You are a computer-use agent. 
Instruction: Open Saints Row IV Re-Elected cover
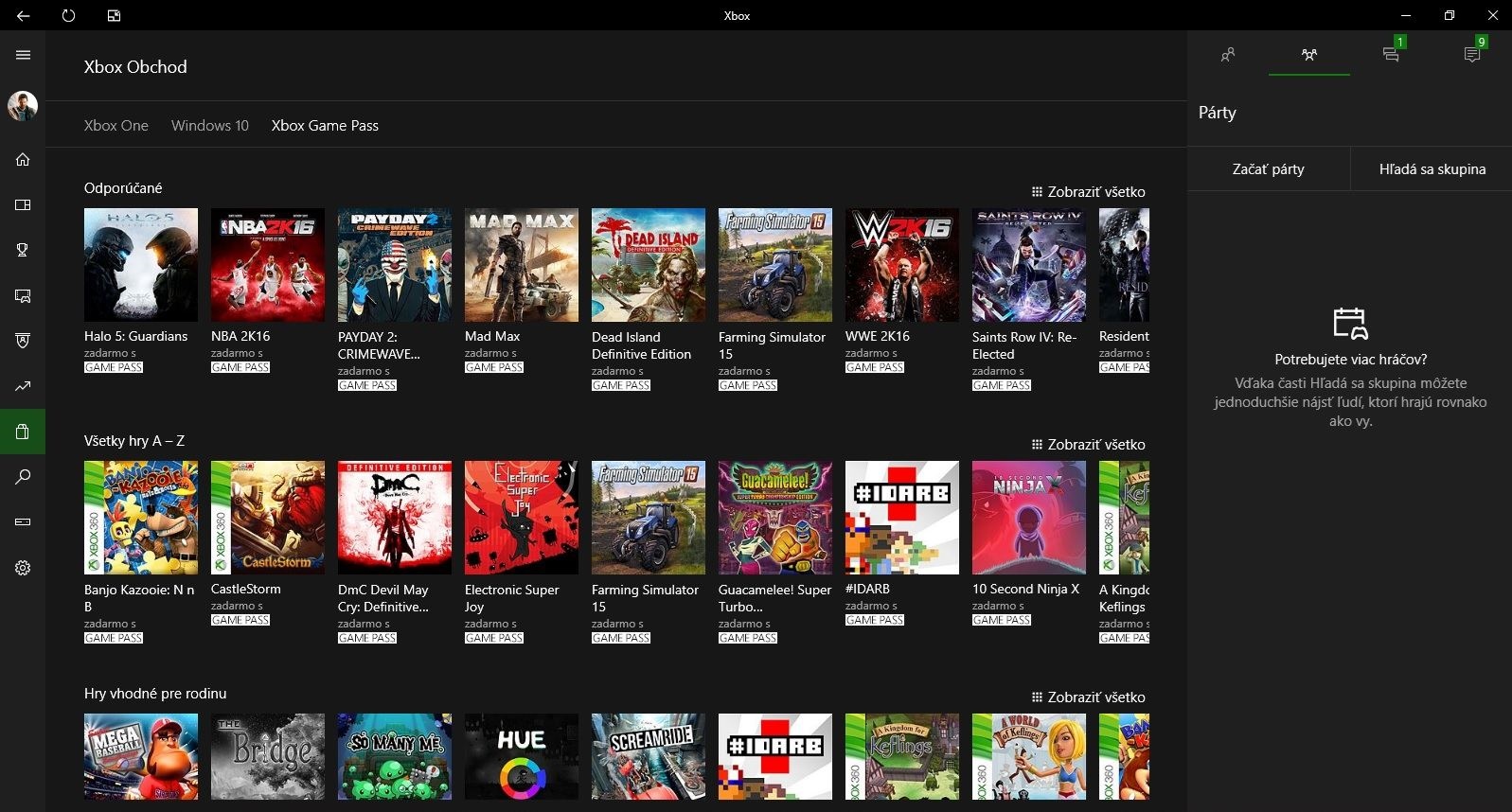click(x=1029, y=265)
